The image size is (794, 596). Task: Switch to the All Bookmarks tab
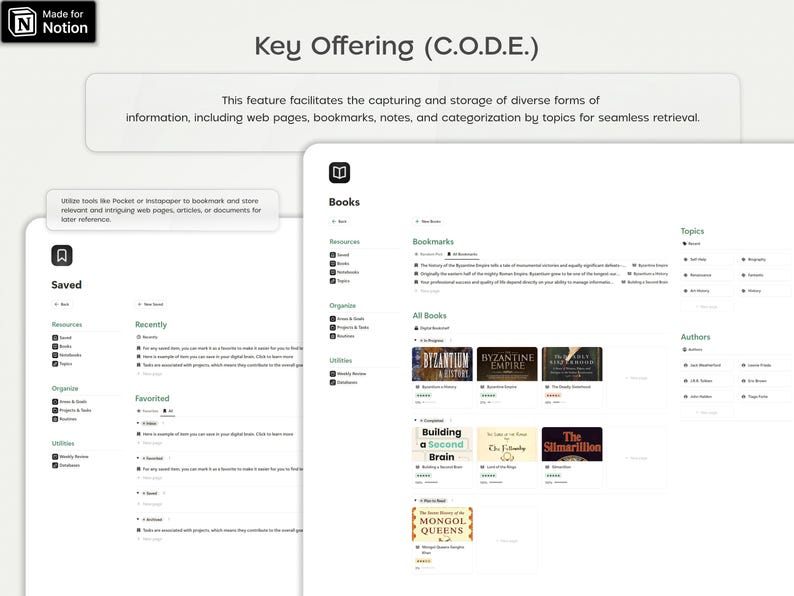pos(462,254)
